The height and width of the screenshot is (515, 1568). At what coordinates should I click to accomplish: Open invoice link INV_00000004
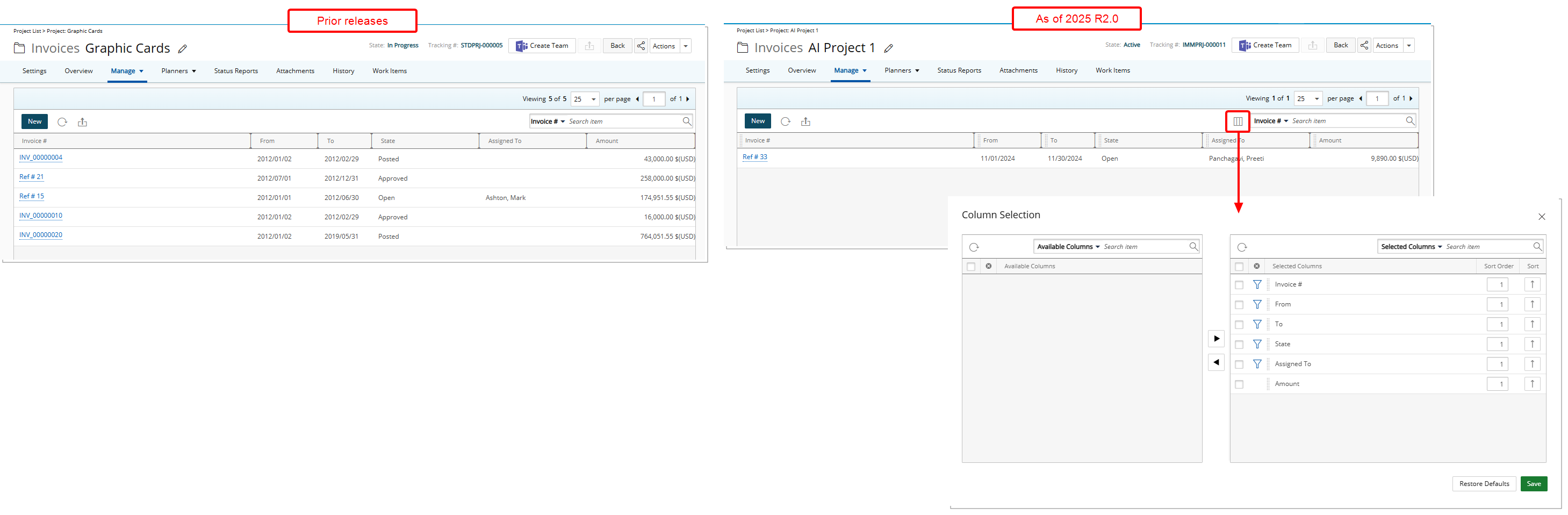pos(41,158)
